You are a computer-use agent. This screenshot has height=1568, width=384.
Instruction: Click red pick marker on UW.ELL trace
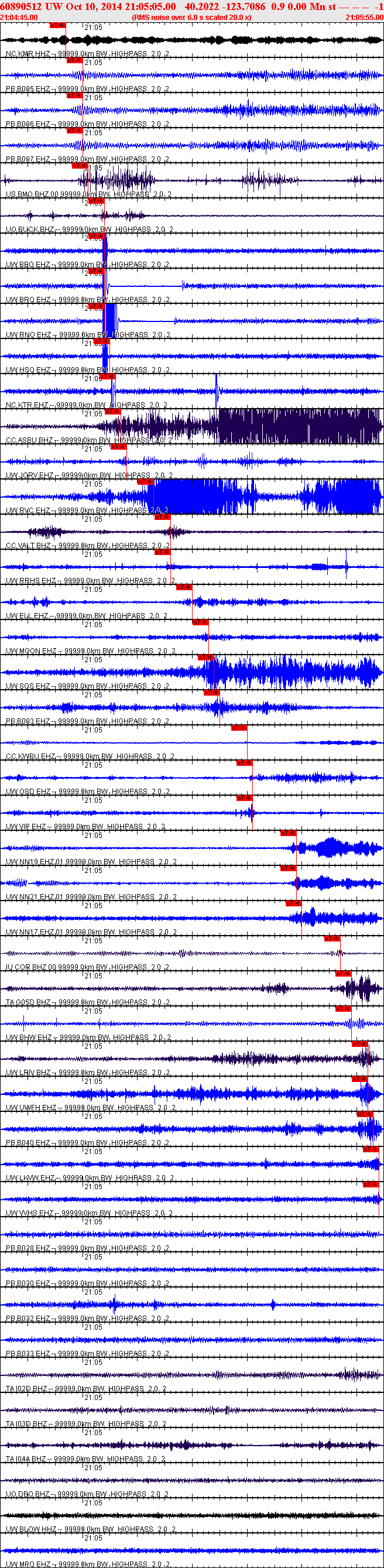tap(184, 587)
